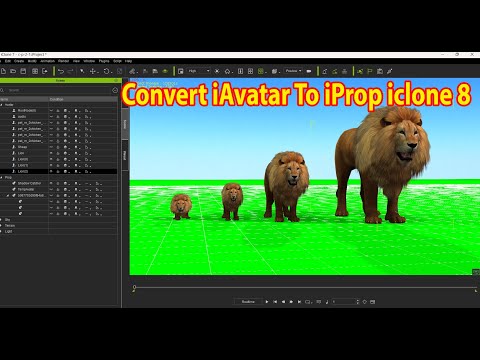The image size is (480, 360).
Task: Collapse the third prop item with child rows
Action: click(x=8, y=196)
